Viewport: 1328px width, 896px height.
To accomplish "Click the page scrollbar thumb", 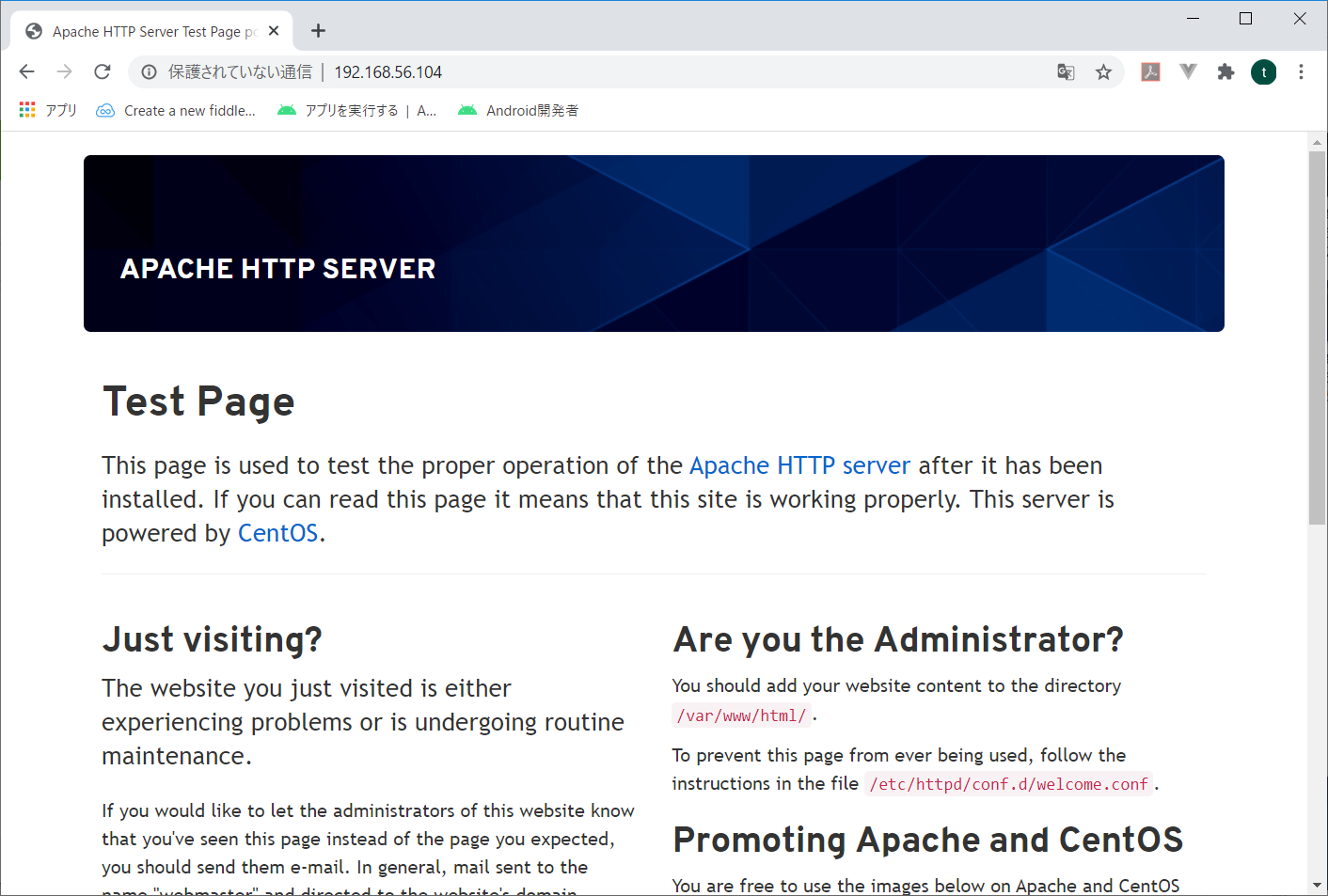I will (1317, 338).
